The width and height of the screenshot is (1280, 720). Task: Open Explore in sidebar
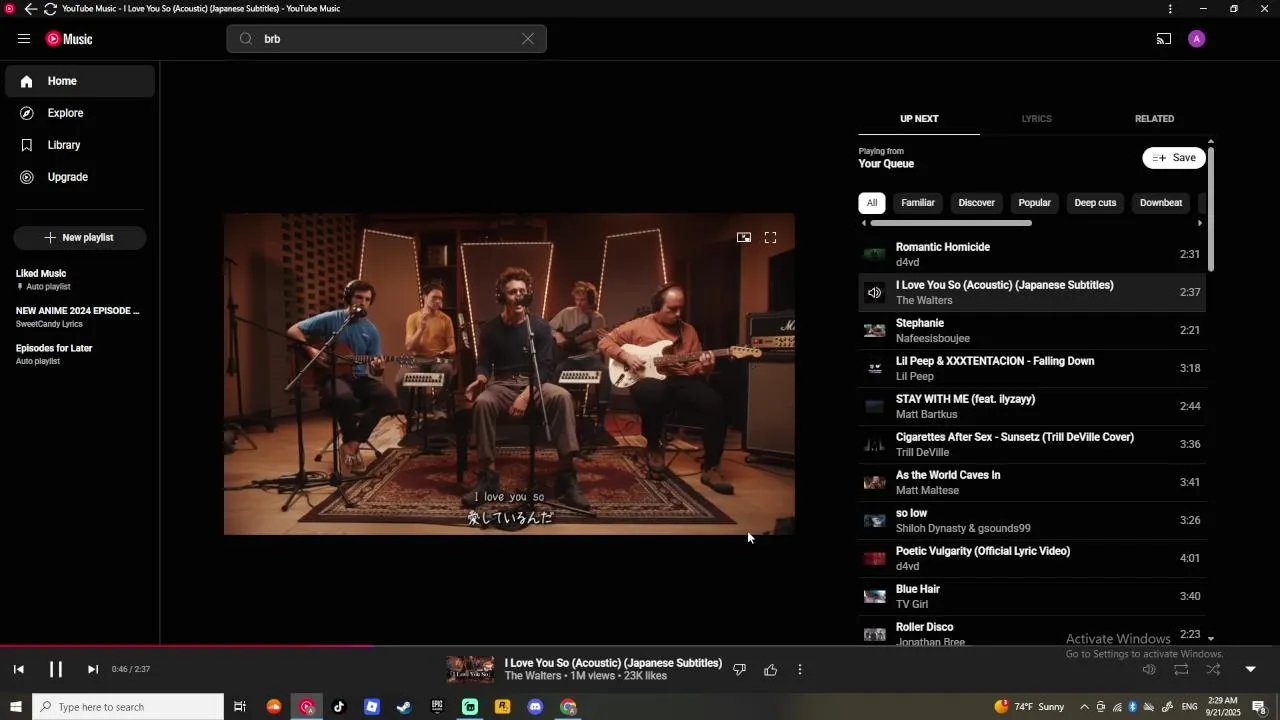[80, 113]
